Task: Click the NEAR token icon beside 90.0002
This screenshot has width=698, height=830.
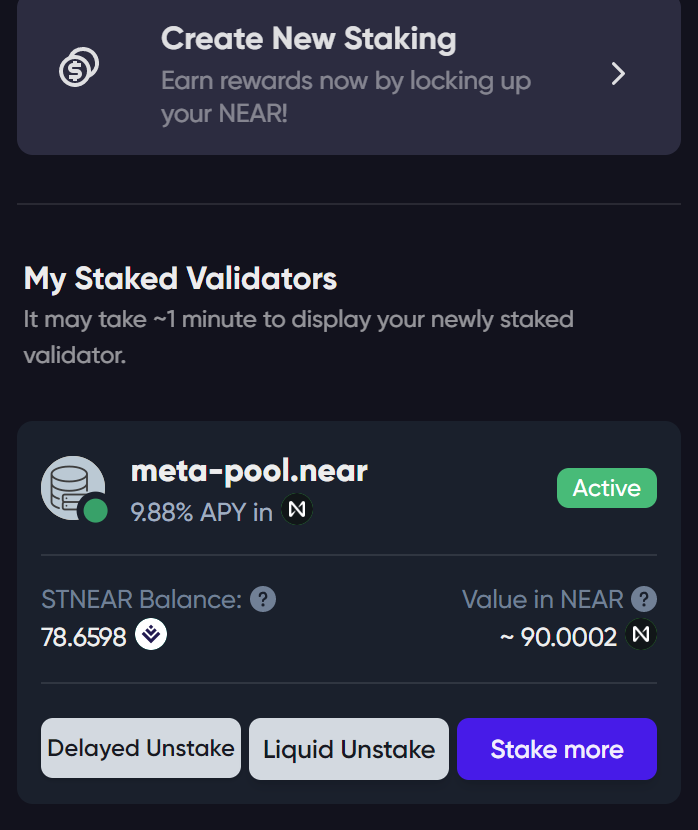Action: click(641, 634)
